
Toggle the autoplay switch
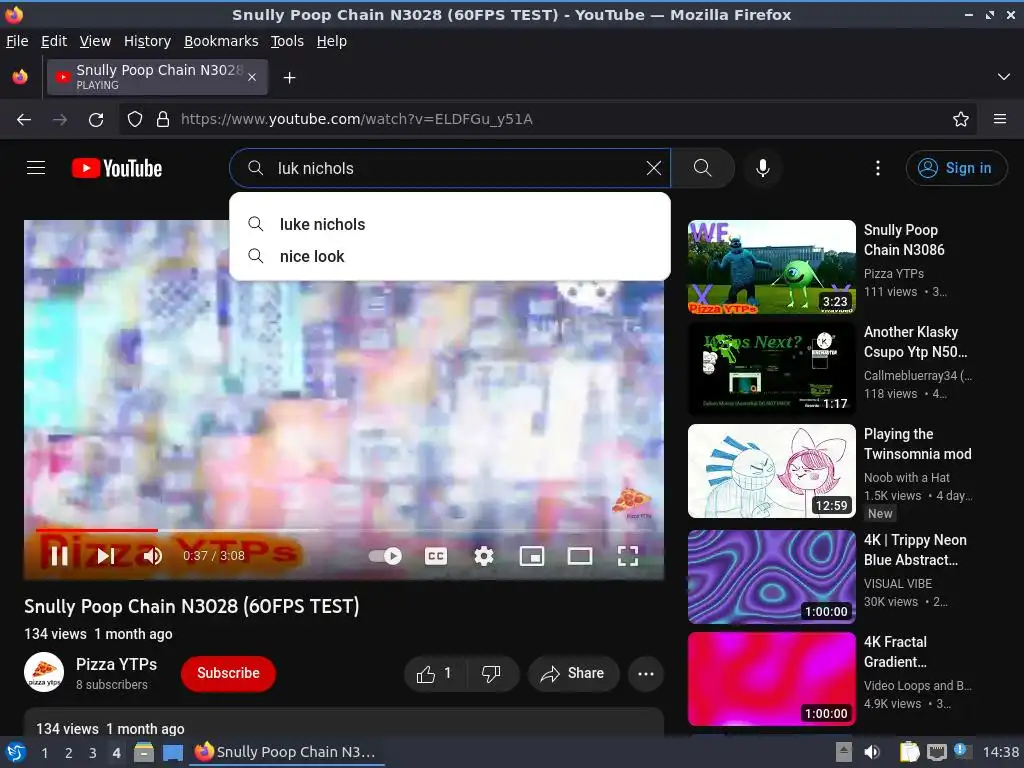click(385, 556)
